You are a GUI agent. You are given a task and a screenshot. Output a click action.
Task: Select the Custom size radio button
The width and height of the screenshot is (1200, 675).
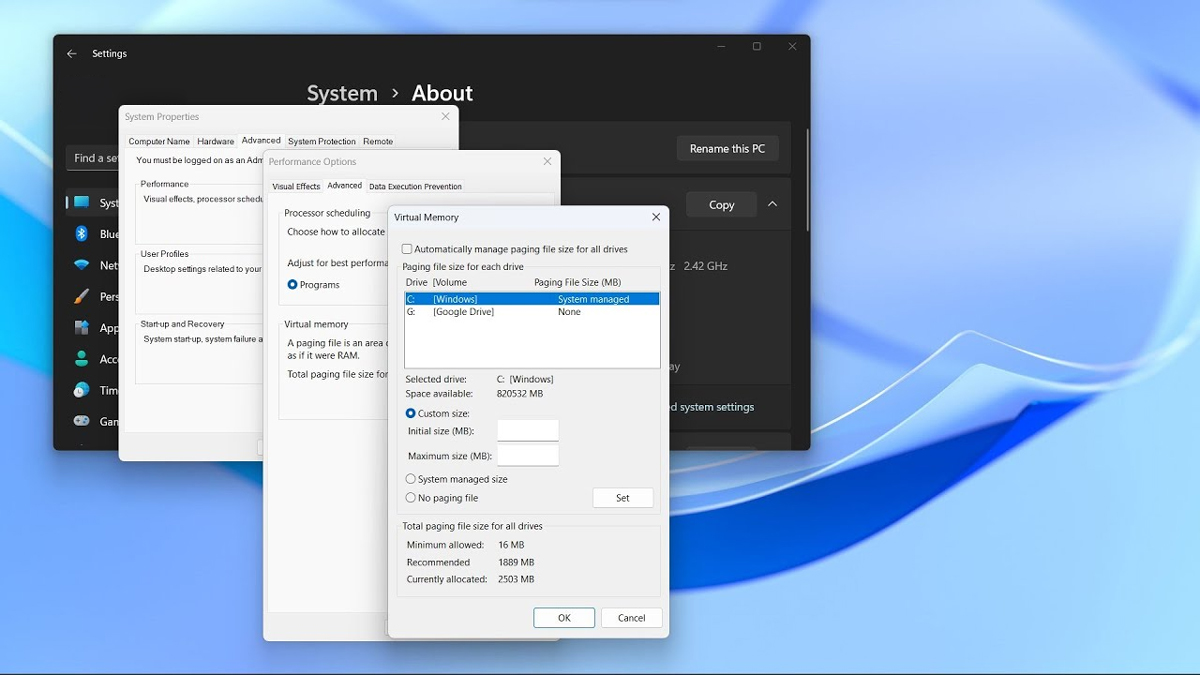coord(411,413)
